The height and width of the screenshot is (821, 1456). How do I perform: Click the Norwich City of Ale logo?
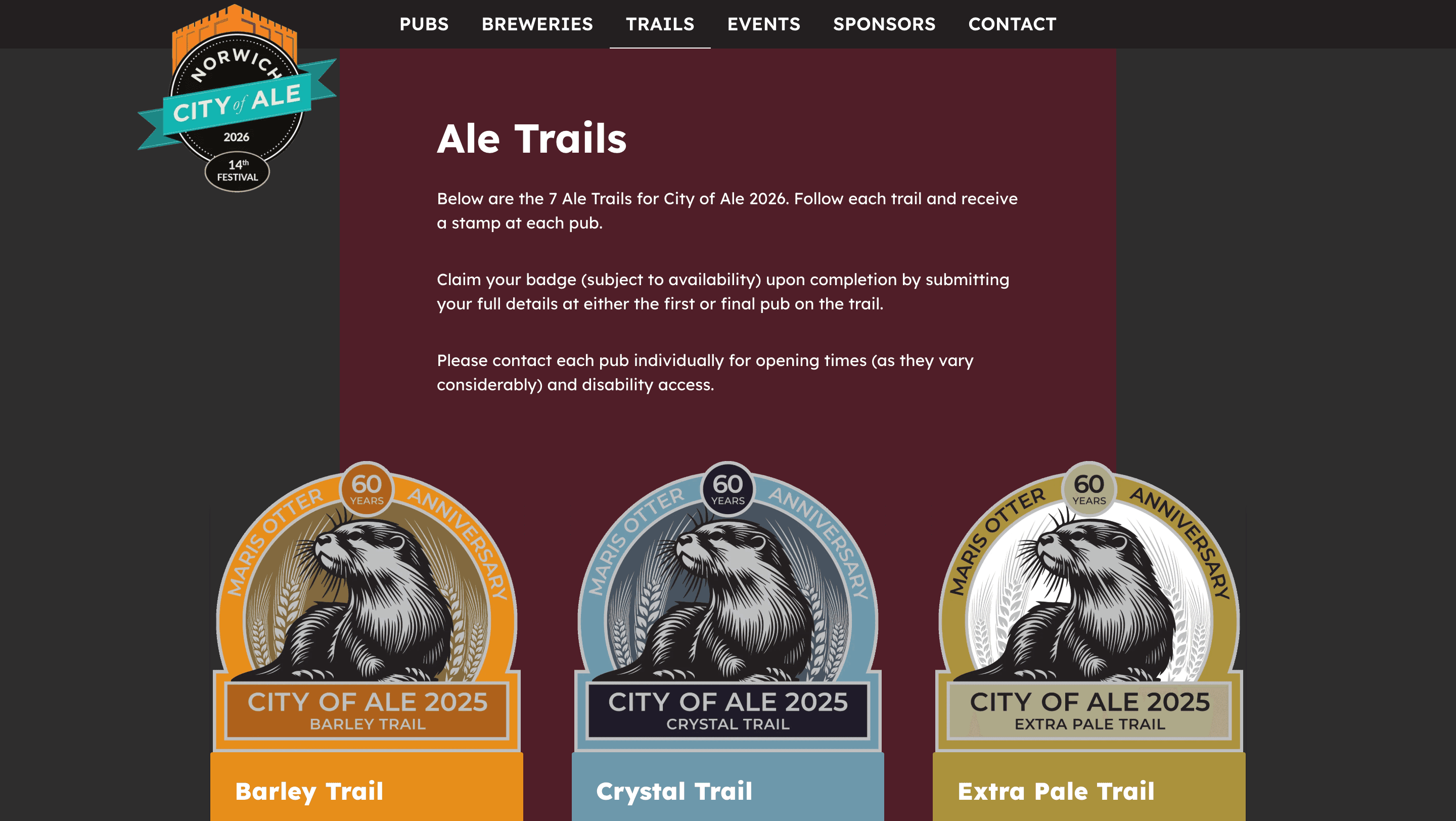tap(237, 98)
